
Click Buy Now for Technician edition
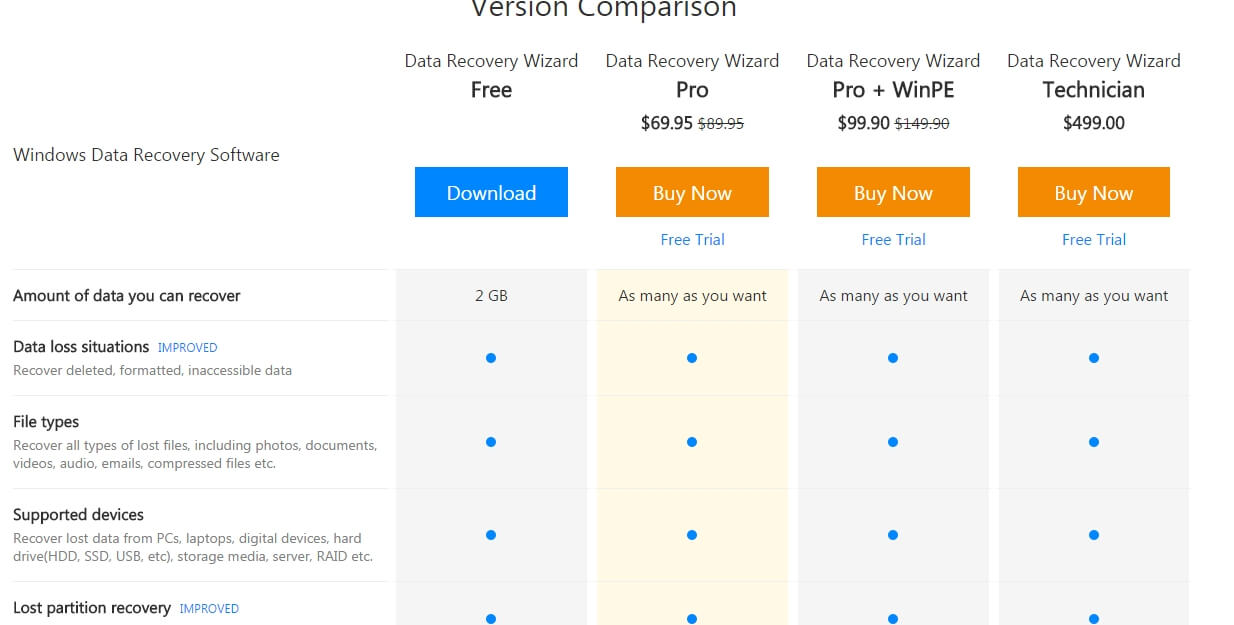click(1094, 192)
